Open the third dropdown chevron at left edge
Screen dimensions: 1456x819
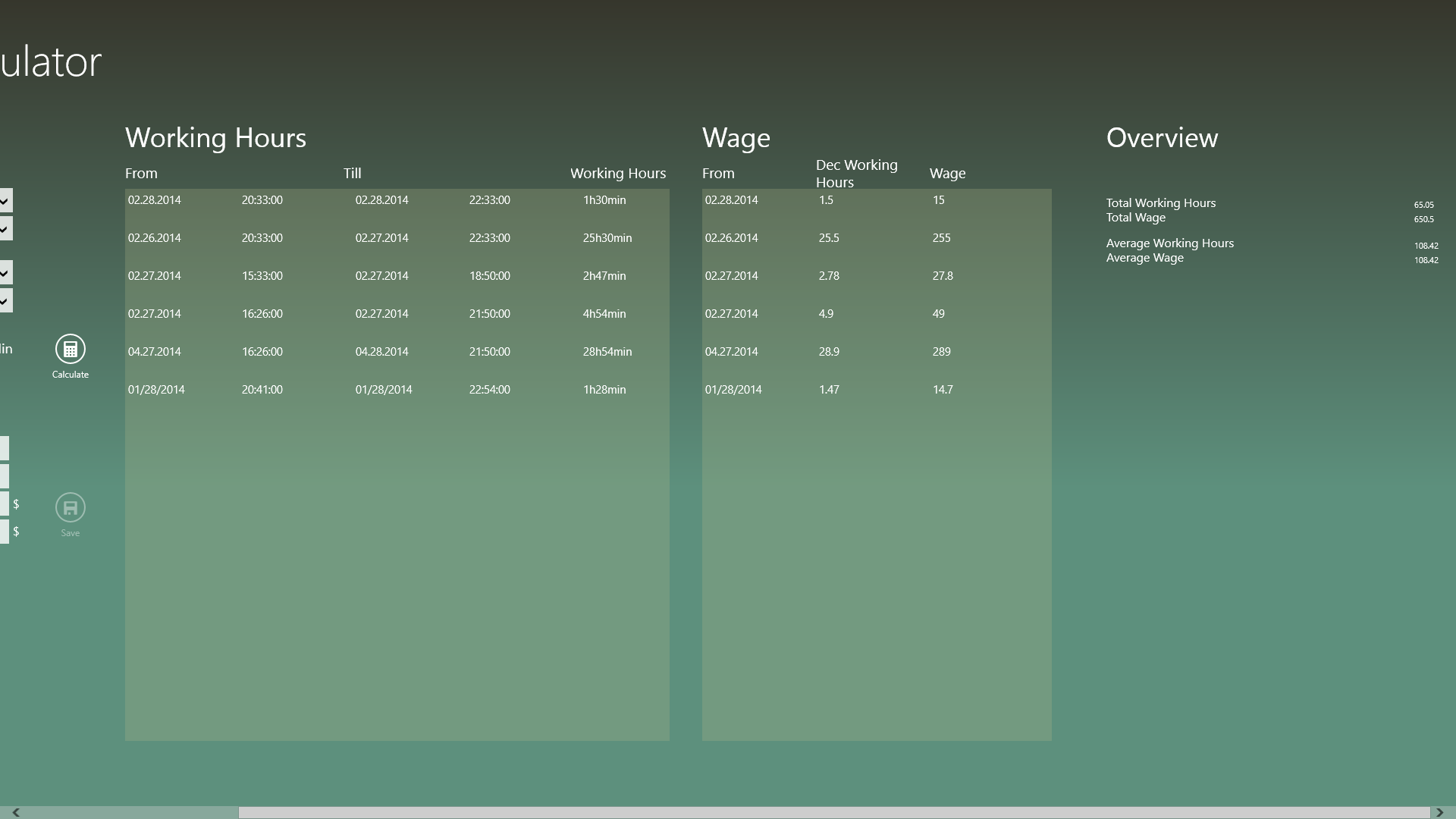(x=5, y=273)
